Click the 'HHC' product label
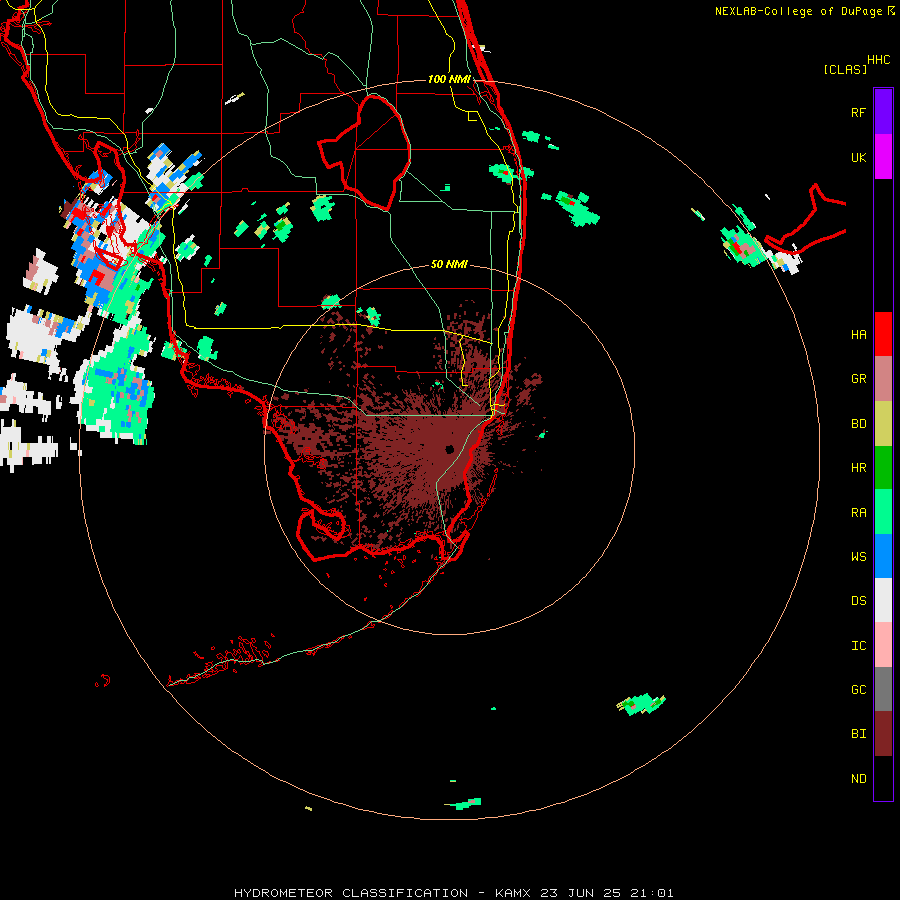900x900 pixels. coord(879,60)
